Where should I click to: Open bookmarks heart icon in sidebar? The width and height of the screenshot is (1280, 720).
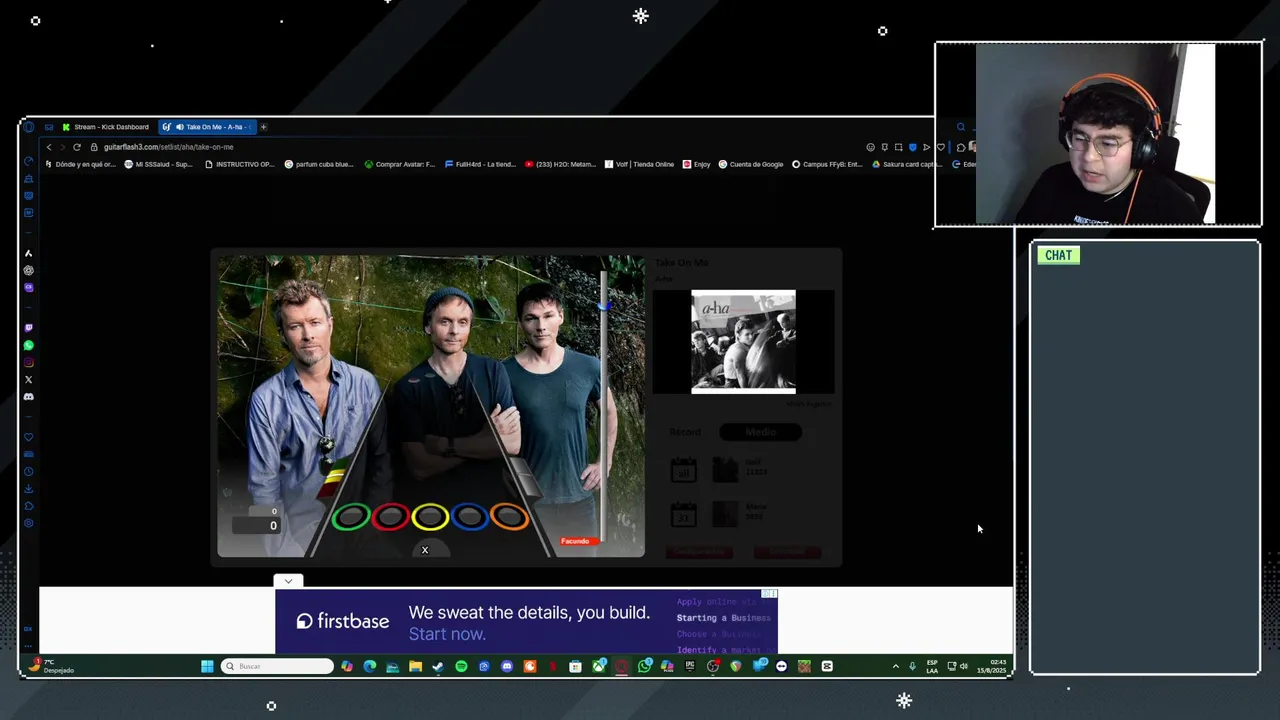[28, 437]
